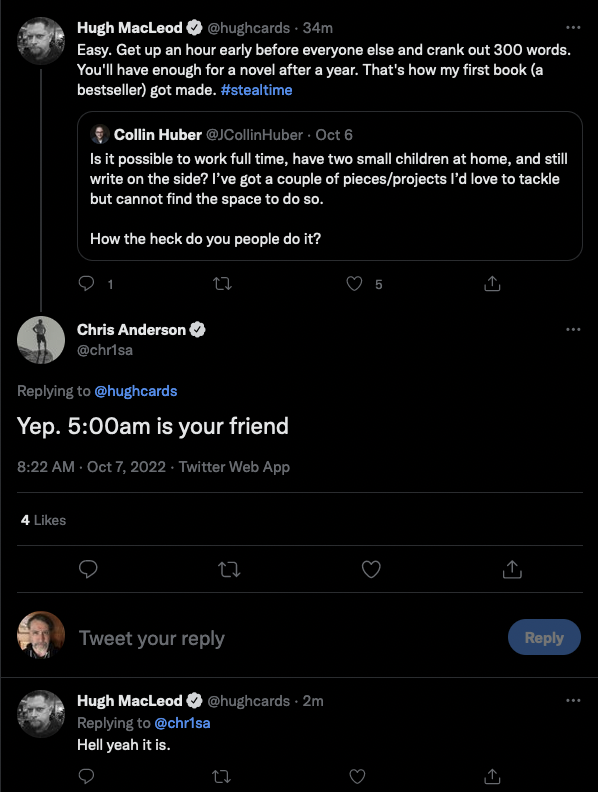Viewport: 598px width, 792px height.
Task: Retweet the 'Hell yeah it is' reply
Action: point(222,776)
